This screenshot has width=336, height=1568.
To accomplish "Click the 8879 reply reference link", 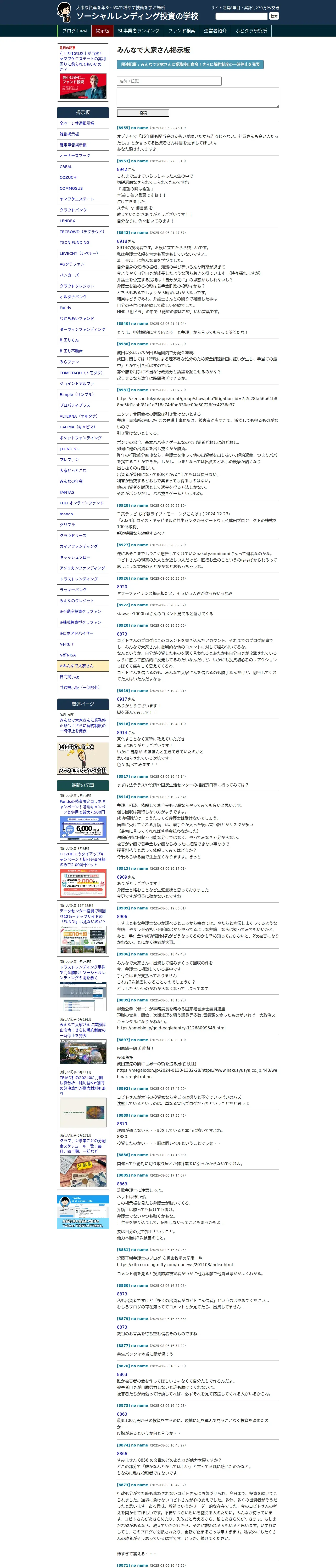I will pyautogui.click(x=122, y=1124).
